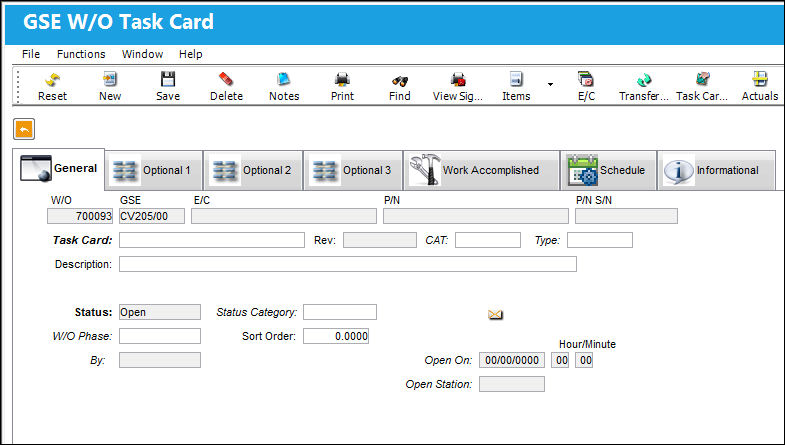The image size is (785, 445).
Task: Click the Description text field
Action: pos(348,264)
